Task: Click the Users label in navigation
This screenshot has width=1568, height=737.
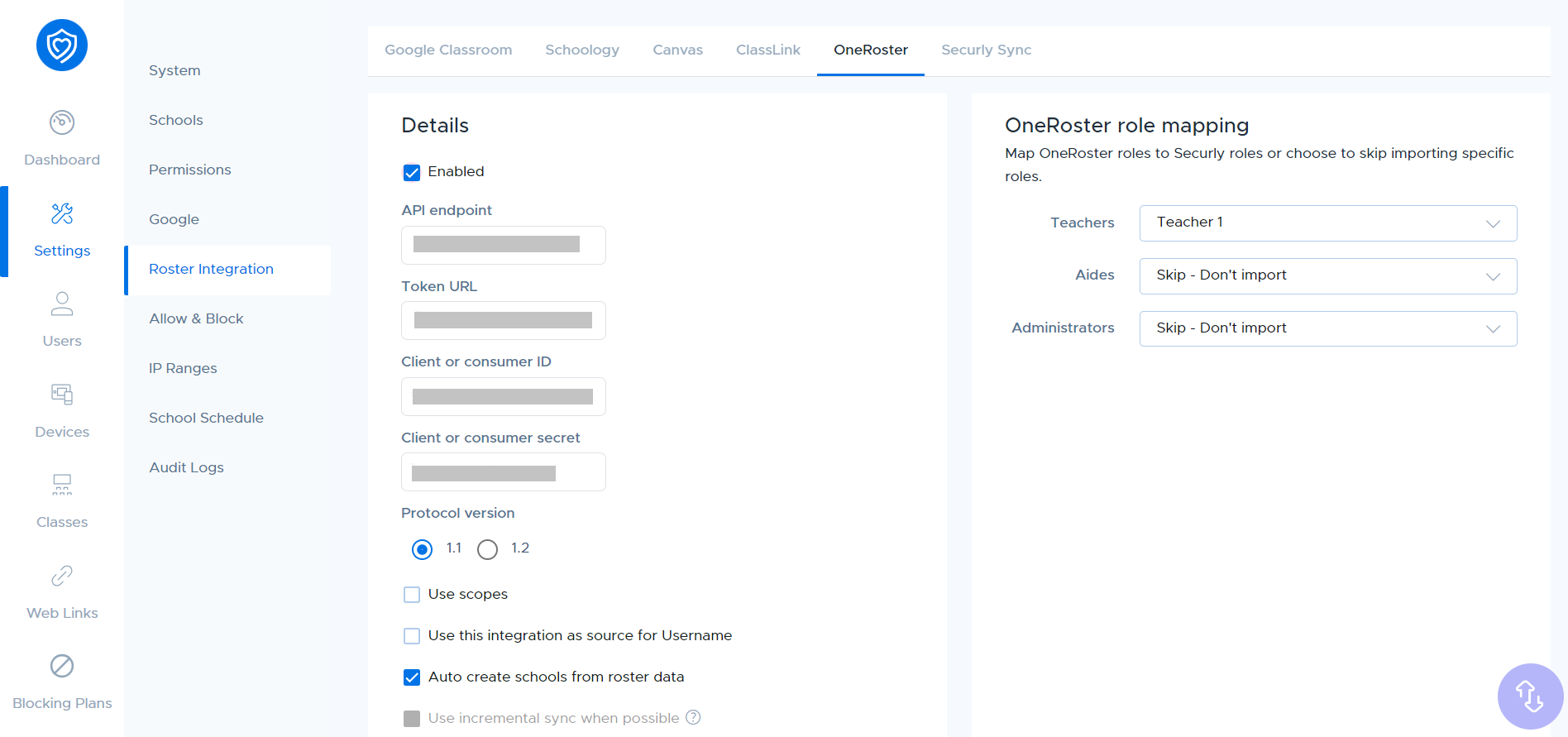Action: tap(62, 341)
